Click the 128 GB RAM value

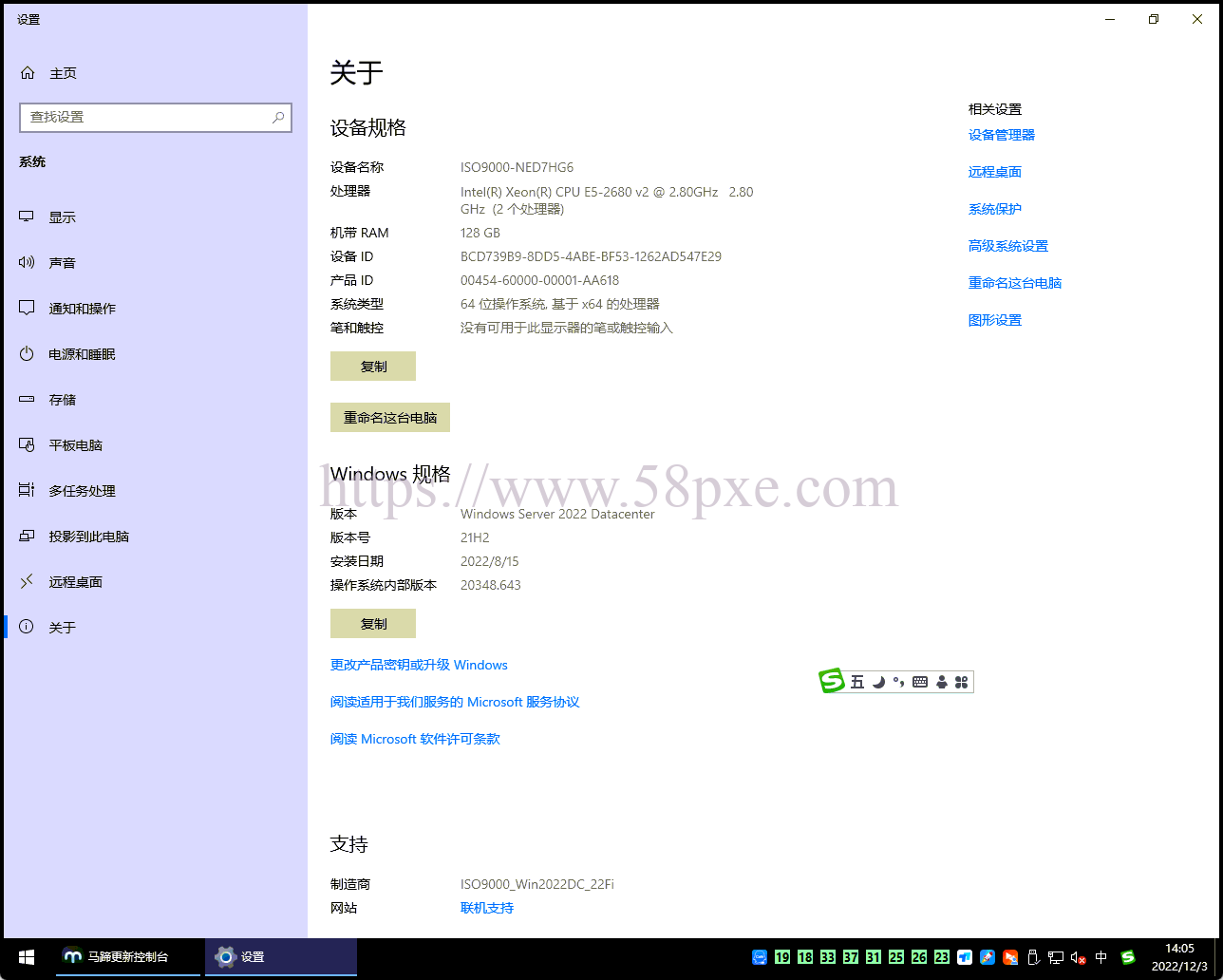[480, 233]
